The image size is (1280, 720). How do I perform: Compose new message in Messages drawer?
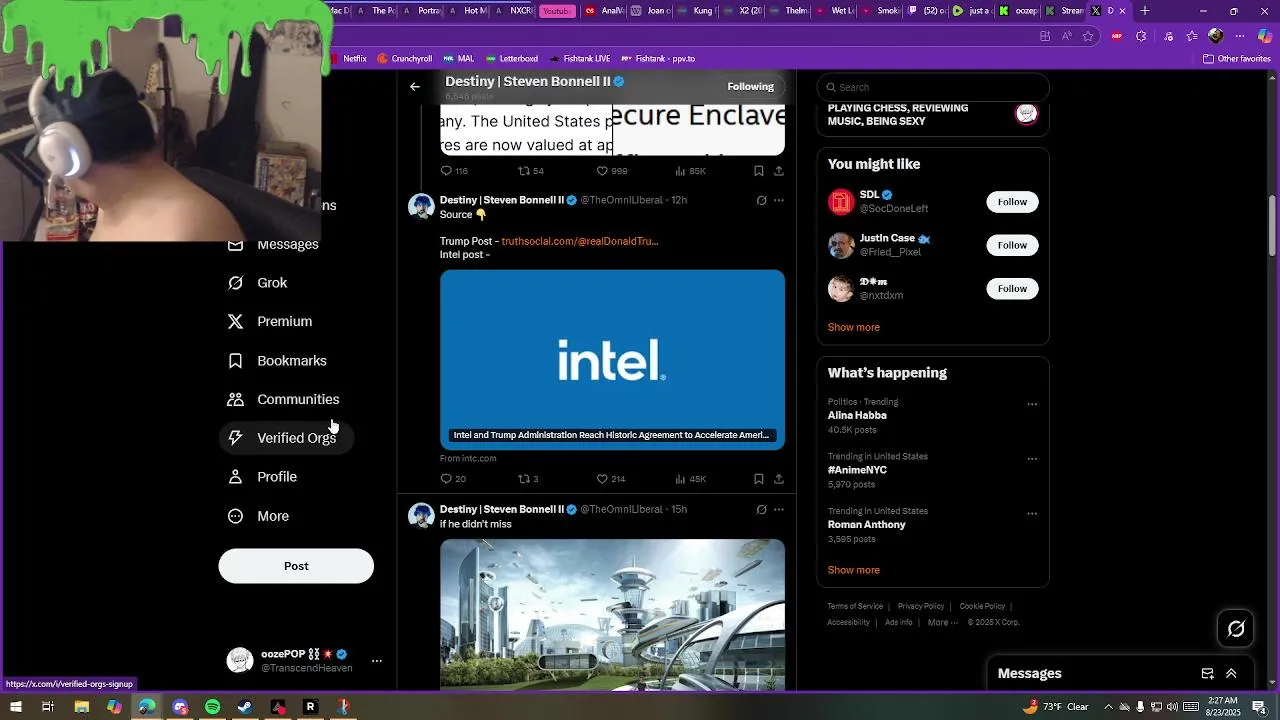pos(1207,674)
